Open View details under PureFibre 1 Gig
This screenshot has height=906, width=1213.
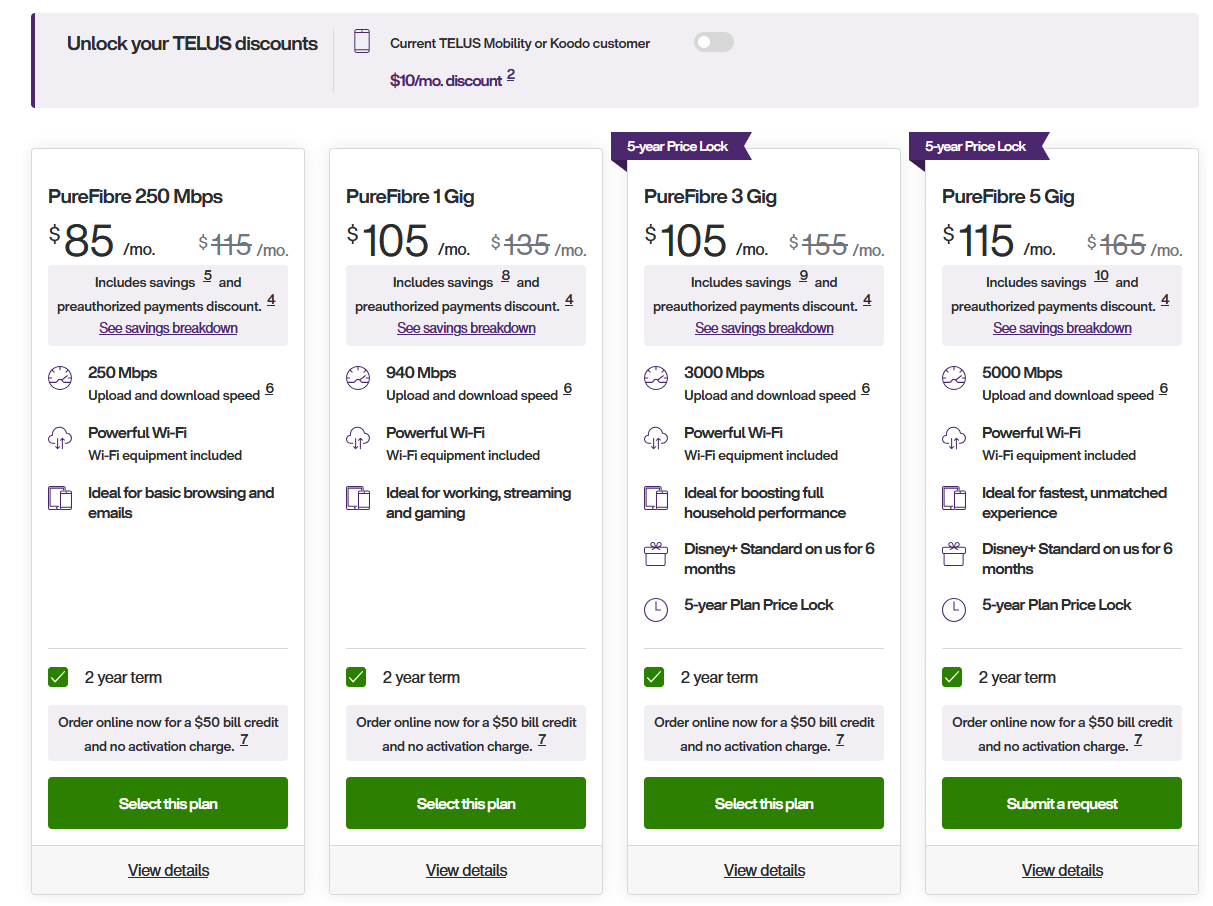[466, 870]
